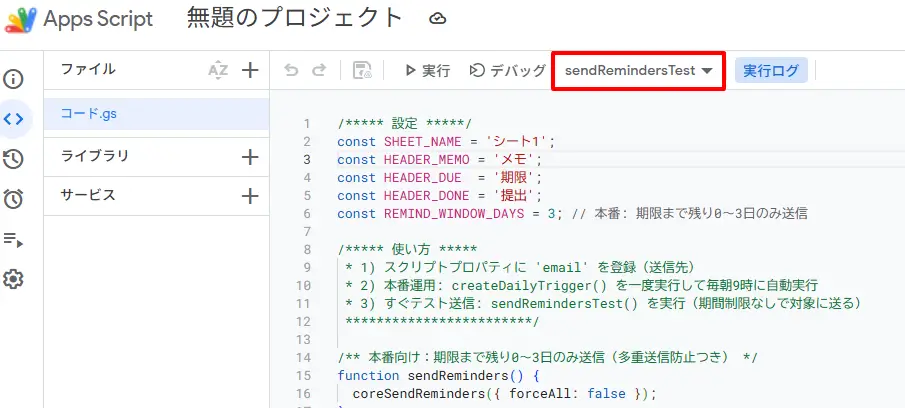This screenshot has width=905, height=408.
Task: Open the Overview info icon in sidebar
Action: [x=14, y=79]
